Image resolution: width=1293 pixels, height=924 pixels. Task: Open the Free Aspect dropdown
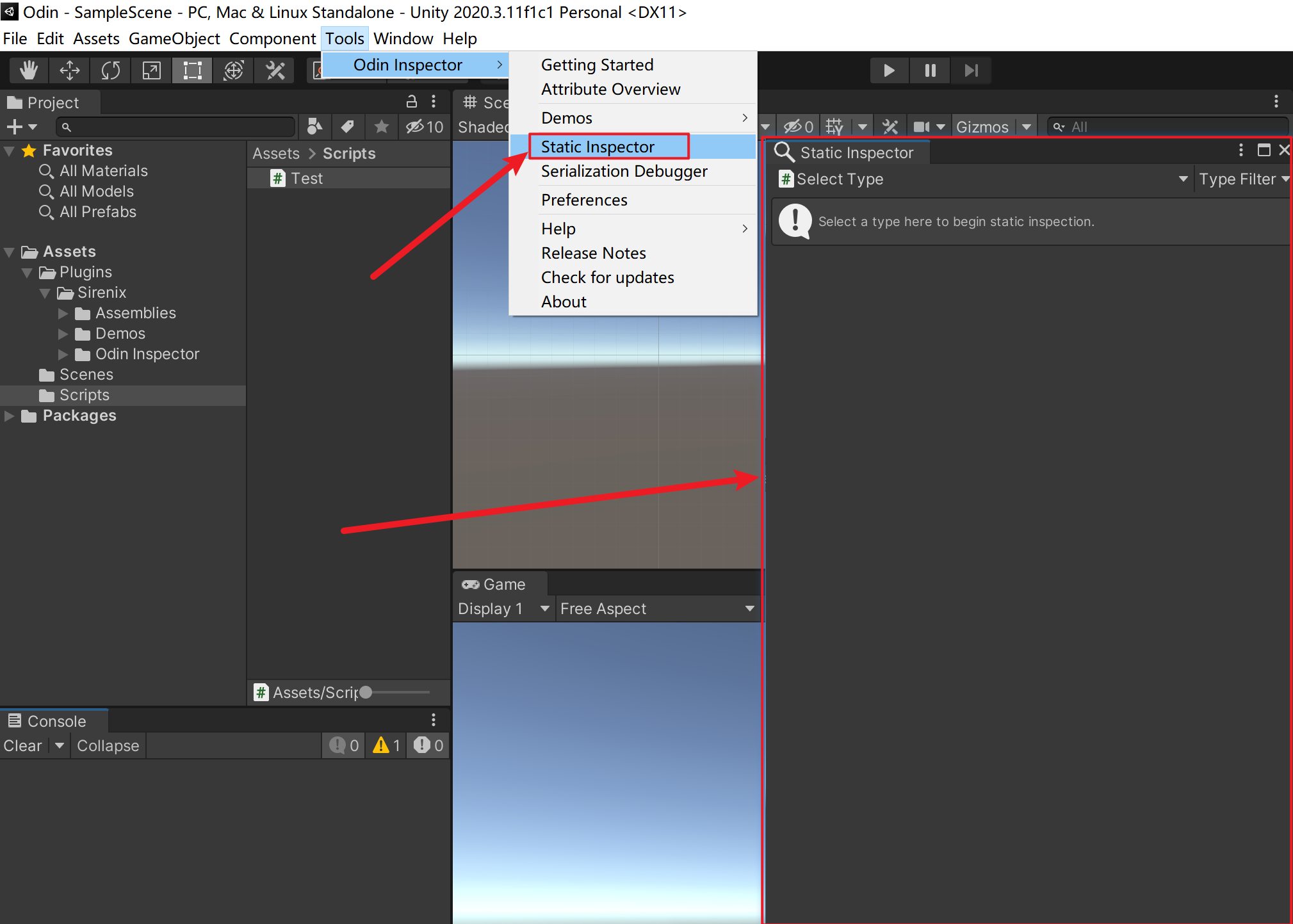point(658,608)
